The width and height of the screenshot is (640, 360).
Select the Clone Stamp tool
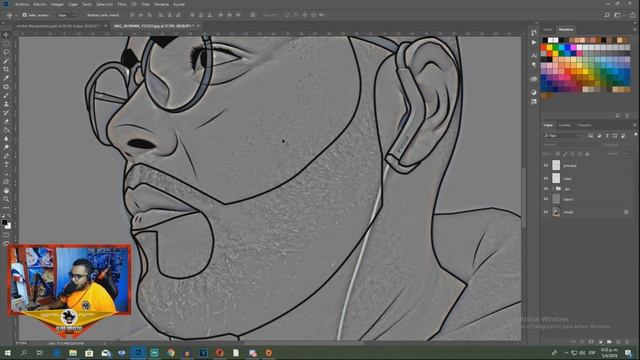coord(6,104)
